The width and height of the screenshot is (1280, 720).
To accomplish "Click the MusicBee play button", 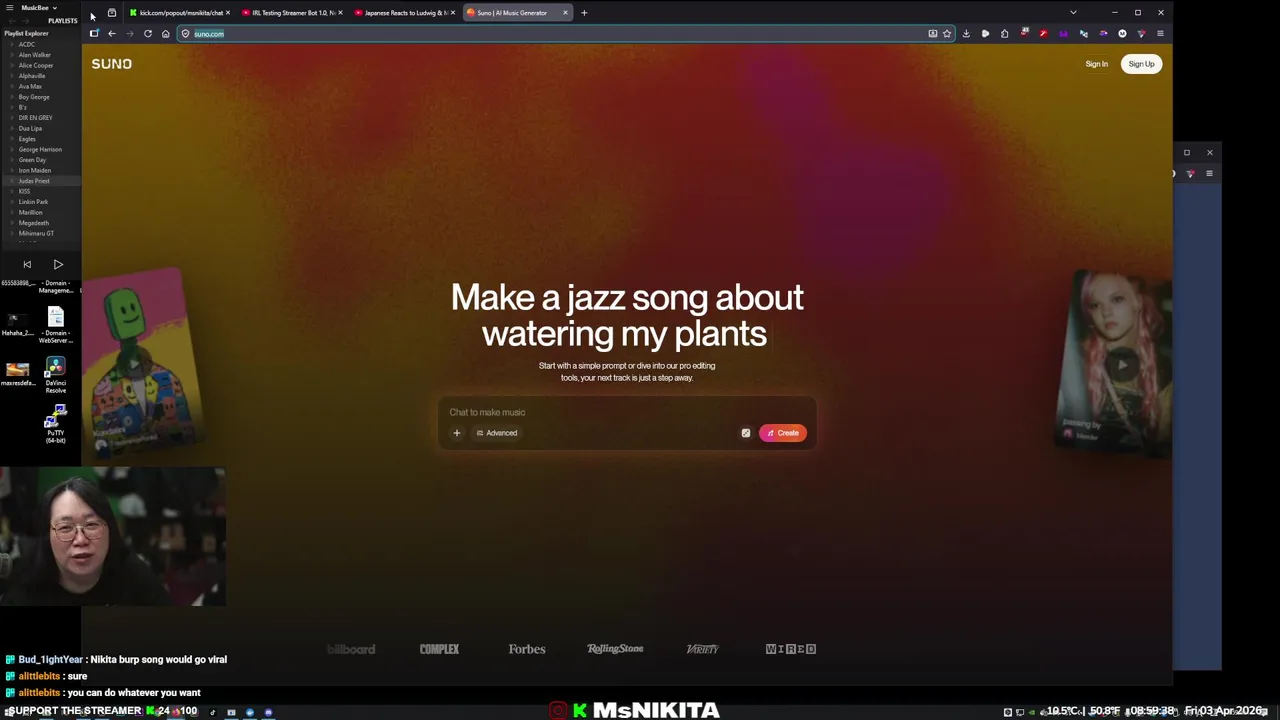I will pos(58,265).
